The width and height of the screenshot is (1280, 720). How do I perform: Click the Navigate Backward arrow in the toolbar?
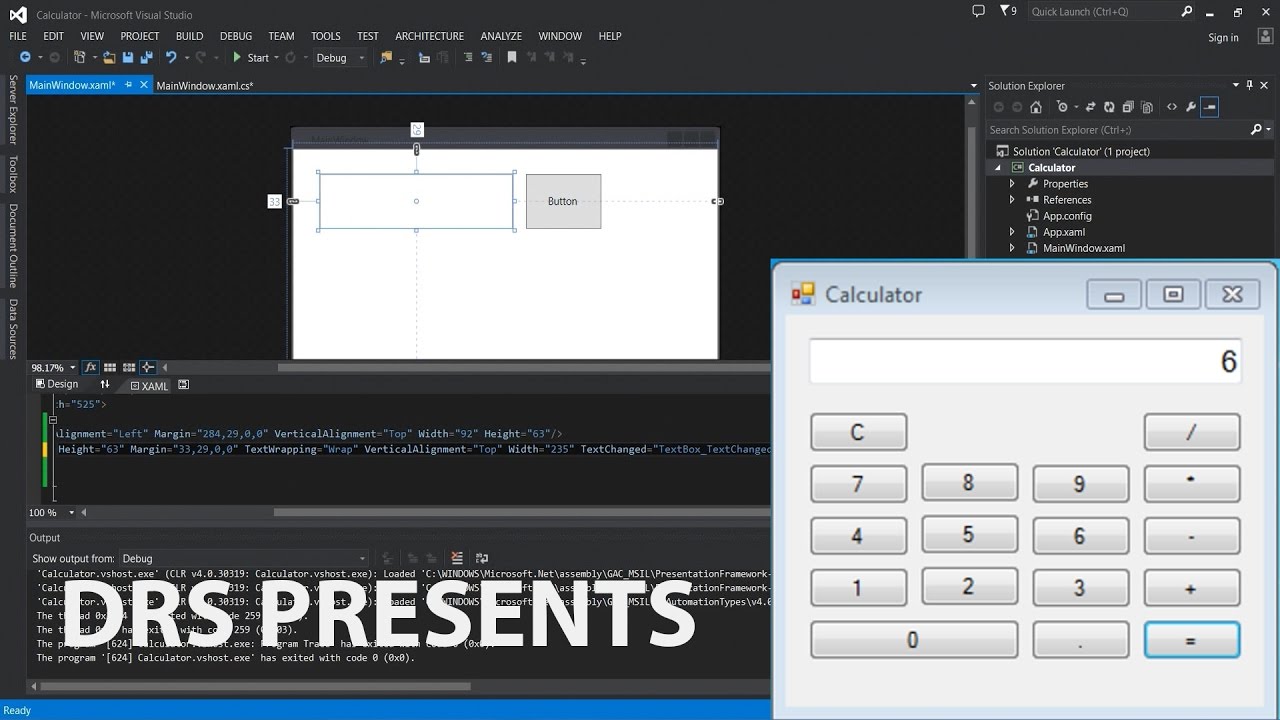click(x=25, y=57)
